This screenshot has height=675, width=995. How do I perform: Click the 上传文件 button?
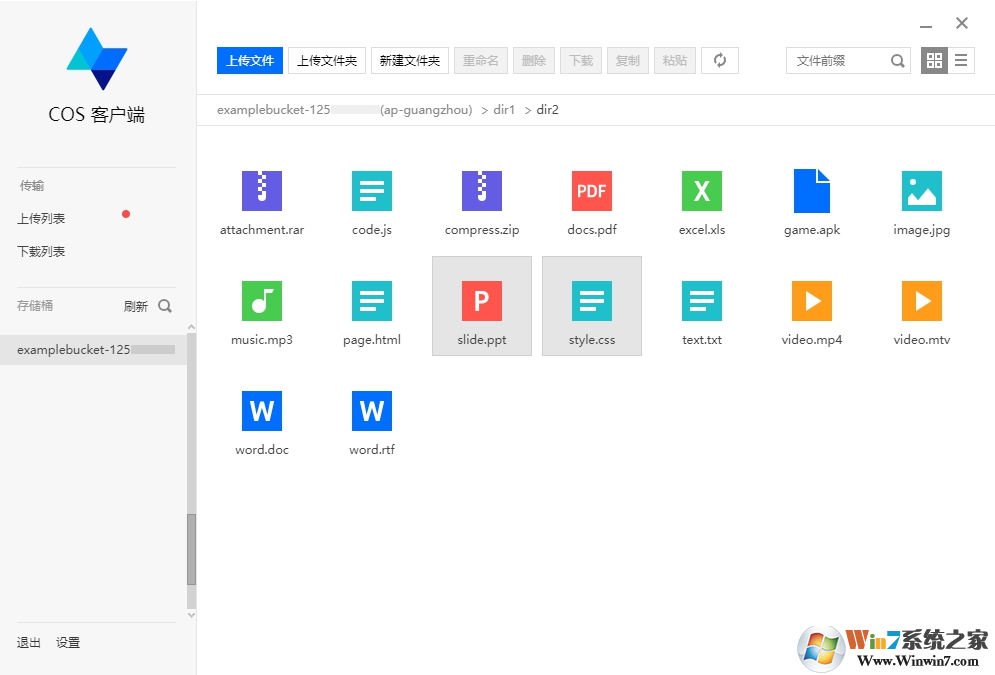coord(249,60)
